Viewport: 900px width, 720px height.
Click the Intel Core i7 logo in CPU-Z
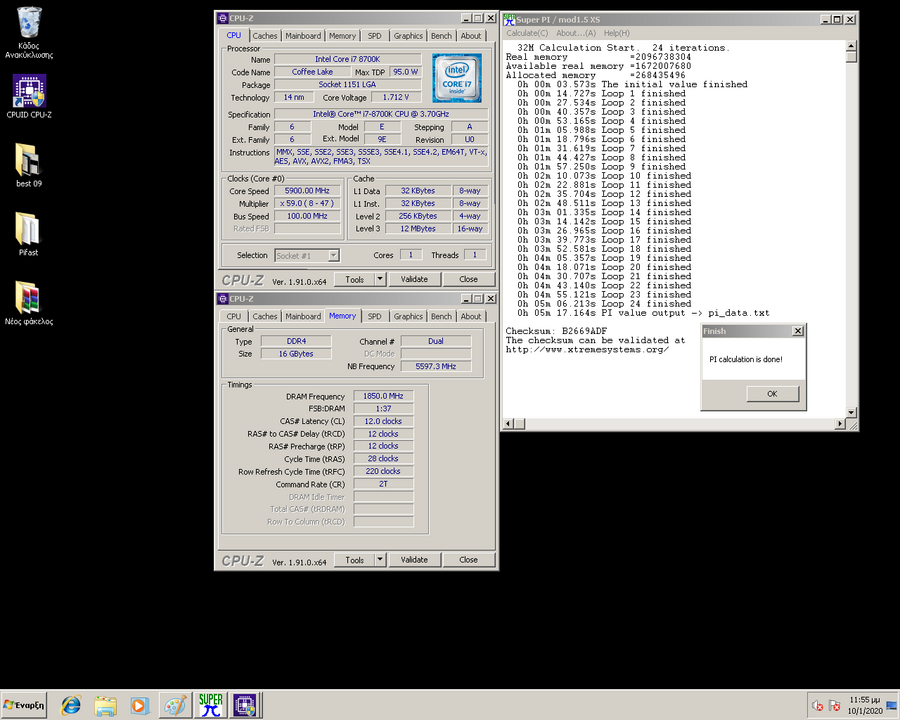[457, 78]
